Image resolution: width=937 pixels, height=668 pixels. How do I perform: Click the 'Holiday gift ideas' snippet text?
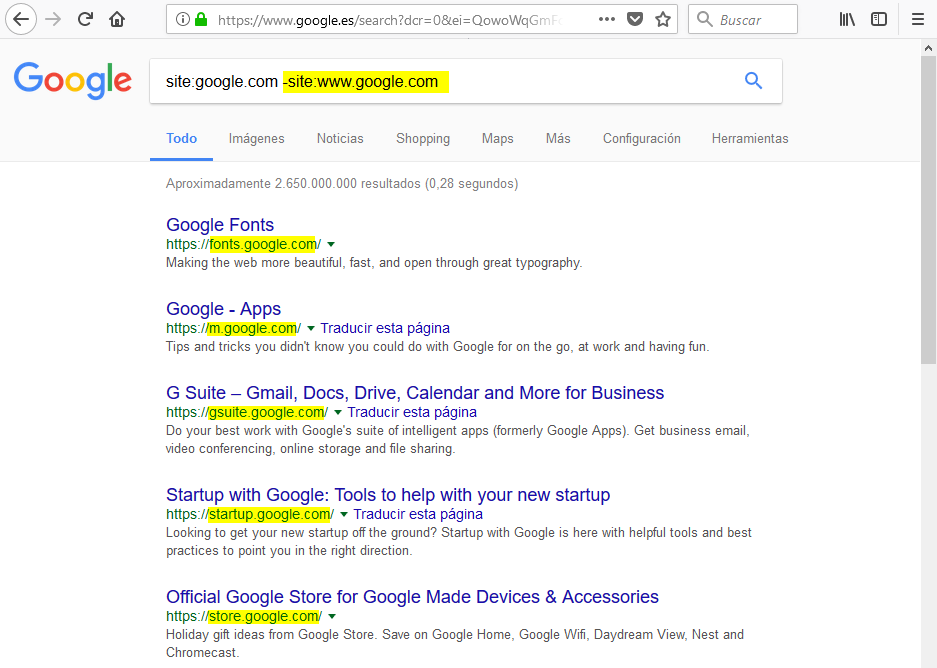coord(455,644)
